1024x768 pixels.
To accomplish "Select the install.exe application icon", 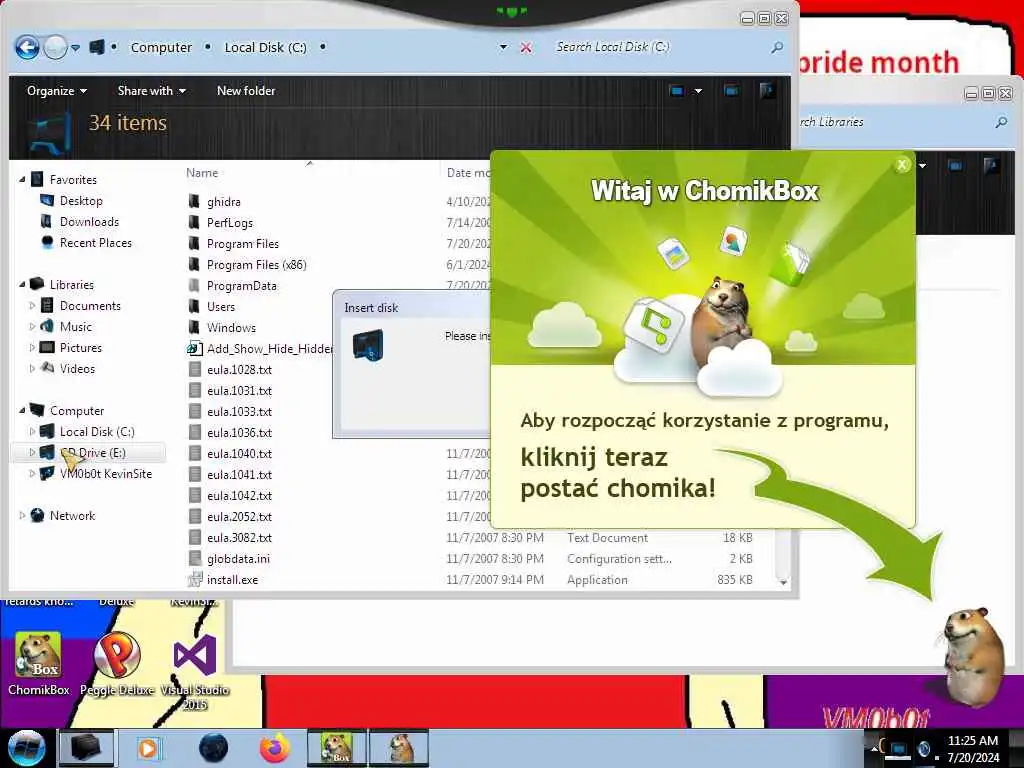I will coord(194,579).
